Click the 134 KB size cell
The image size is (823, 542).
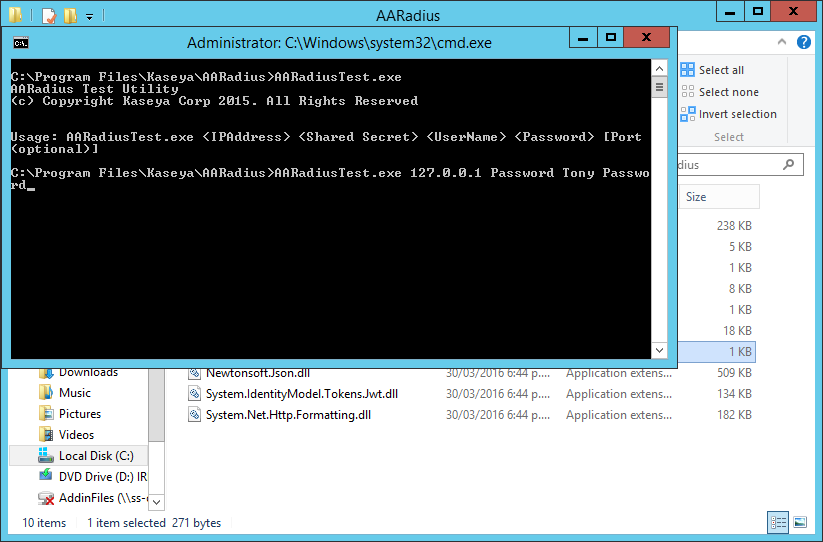[x=734, y=394]
